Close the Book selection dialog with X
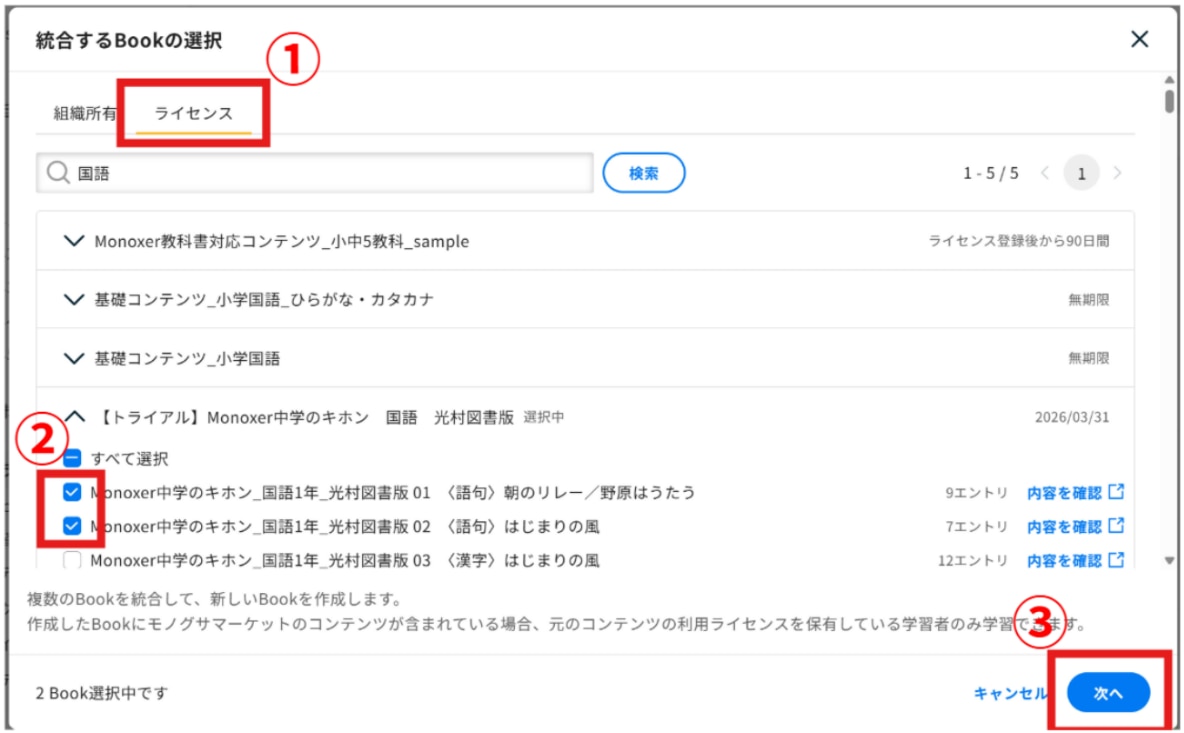 [1139, 40]
